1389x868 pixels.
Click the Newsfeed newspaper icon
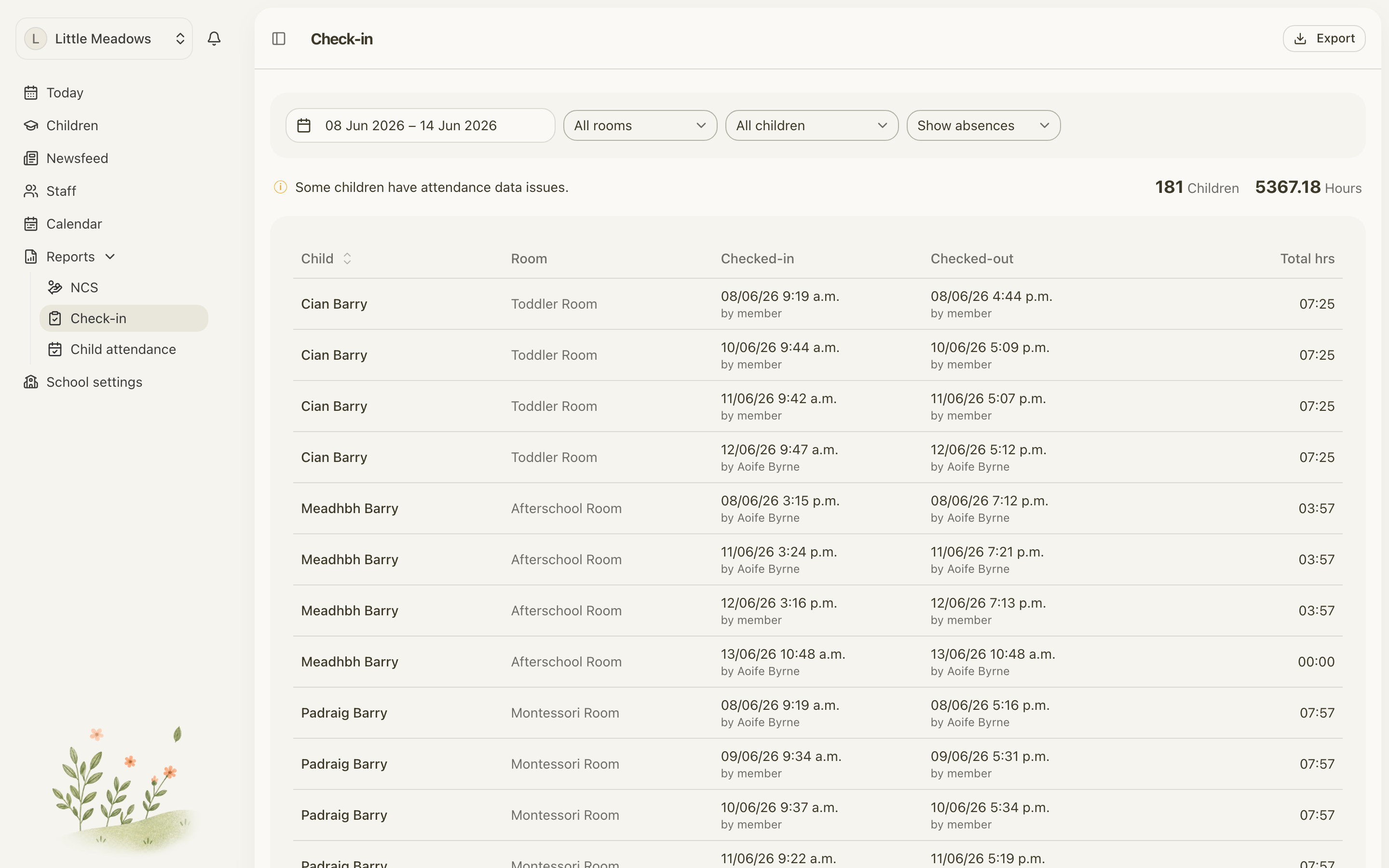coord(31,158)
